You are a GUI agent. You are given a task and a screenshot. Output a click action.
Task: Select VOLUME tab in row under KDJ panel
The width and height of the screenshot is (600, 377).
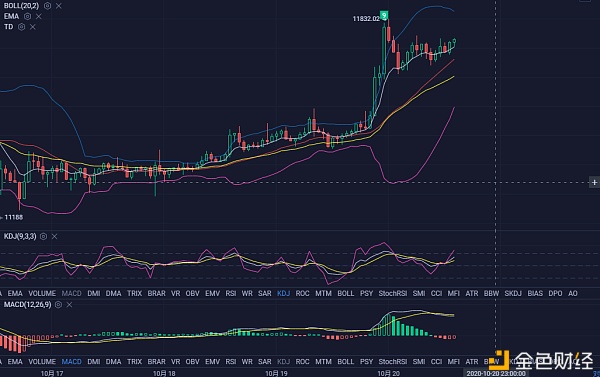click(42, 294)
